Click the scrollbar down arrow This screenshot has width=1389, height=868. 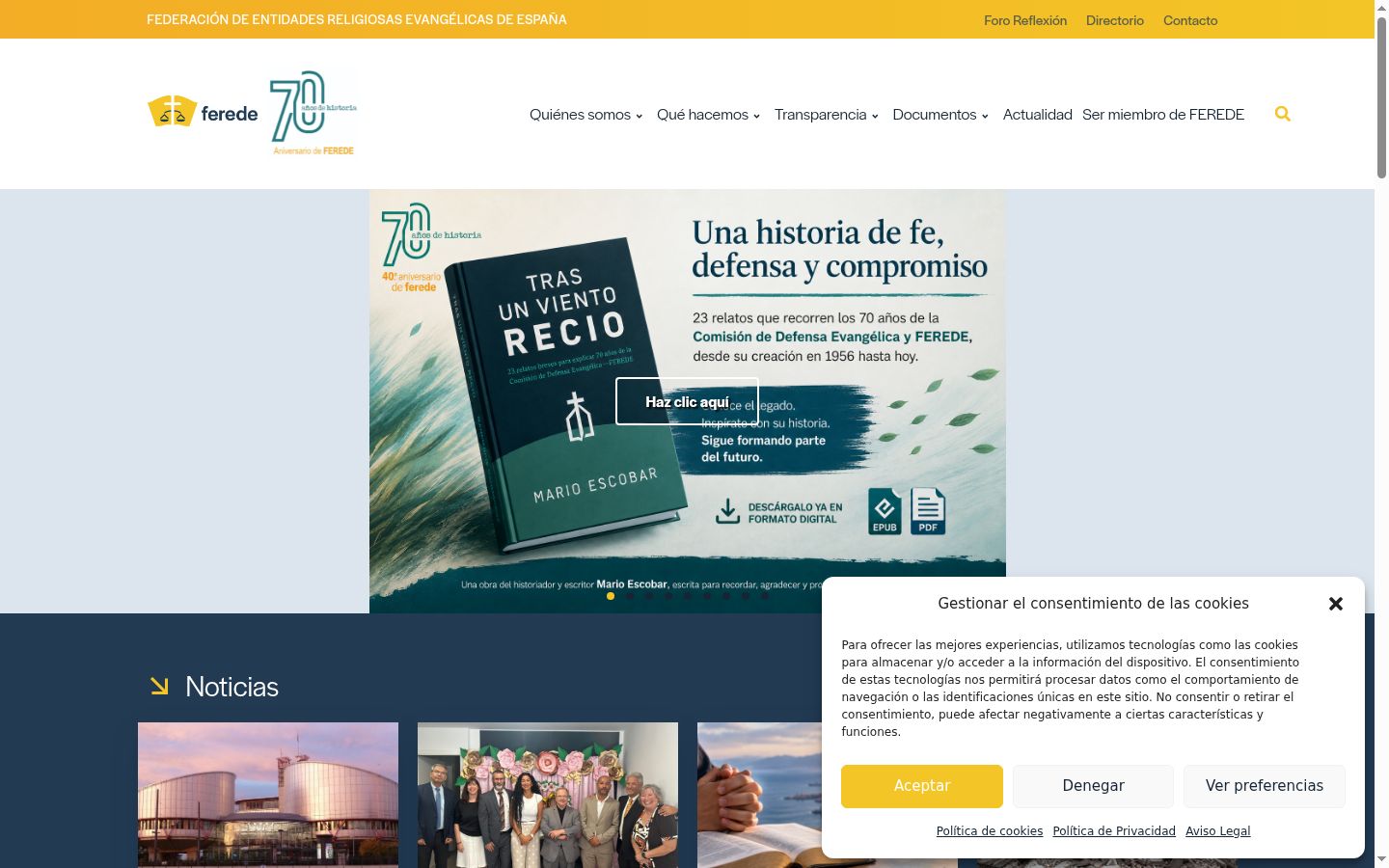(1381, 859)
